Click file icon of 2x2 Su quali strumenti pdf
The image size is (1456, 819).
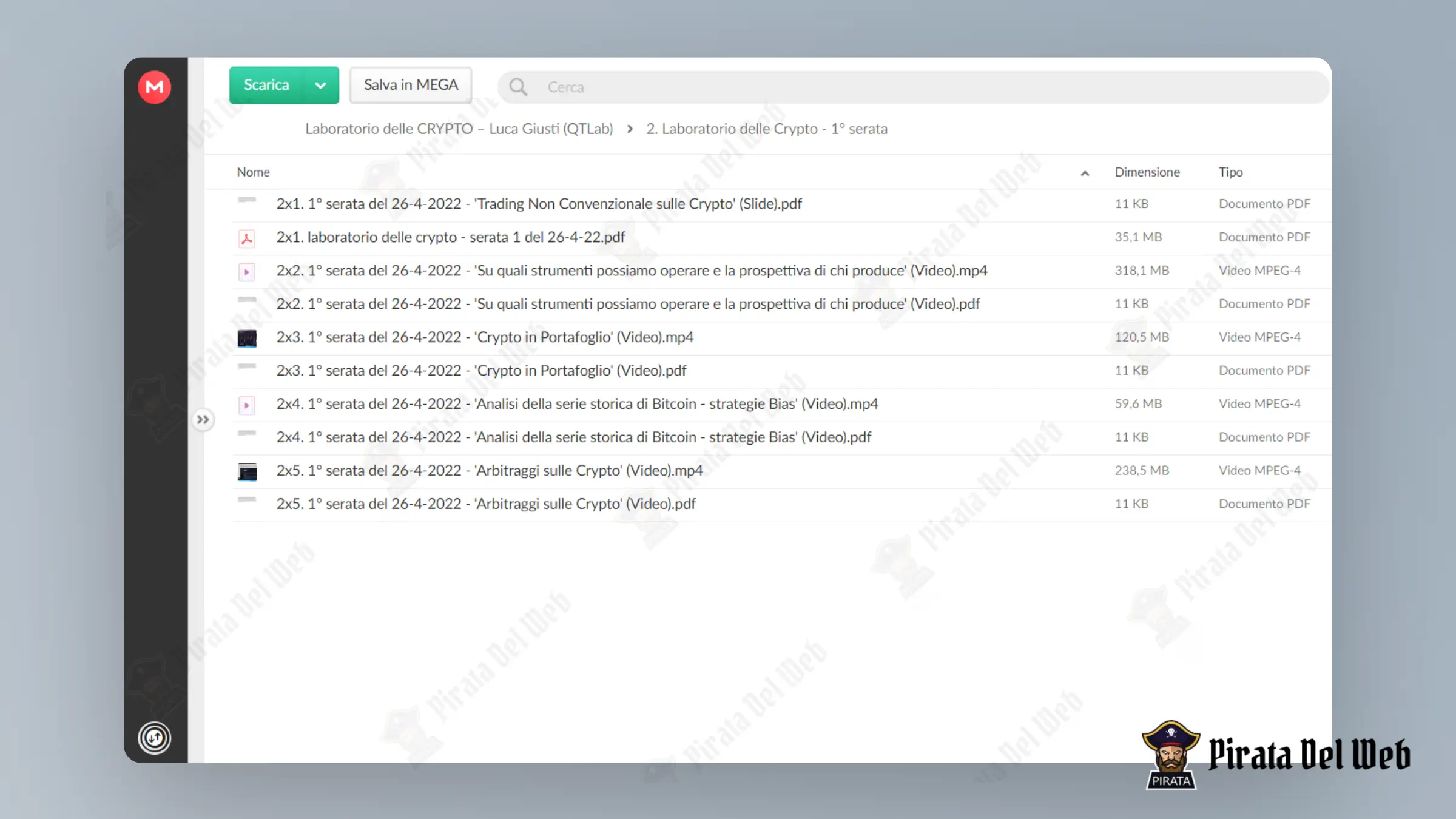coord(247,300)
